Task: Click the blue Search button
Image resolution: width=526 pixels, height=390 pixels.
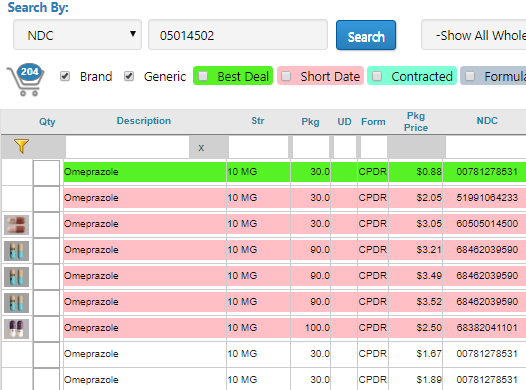Action: [366, 36]
